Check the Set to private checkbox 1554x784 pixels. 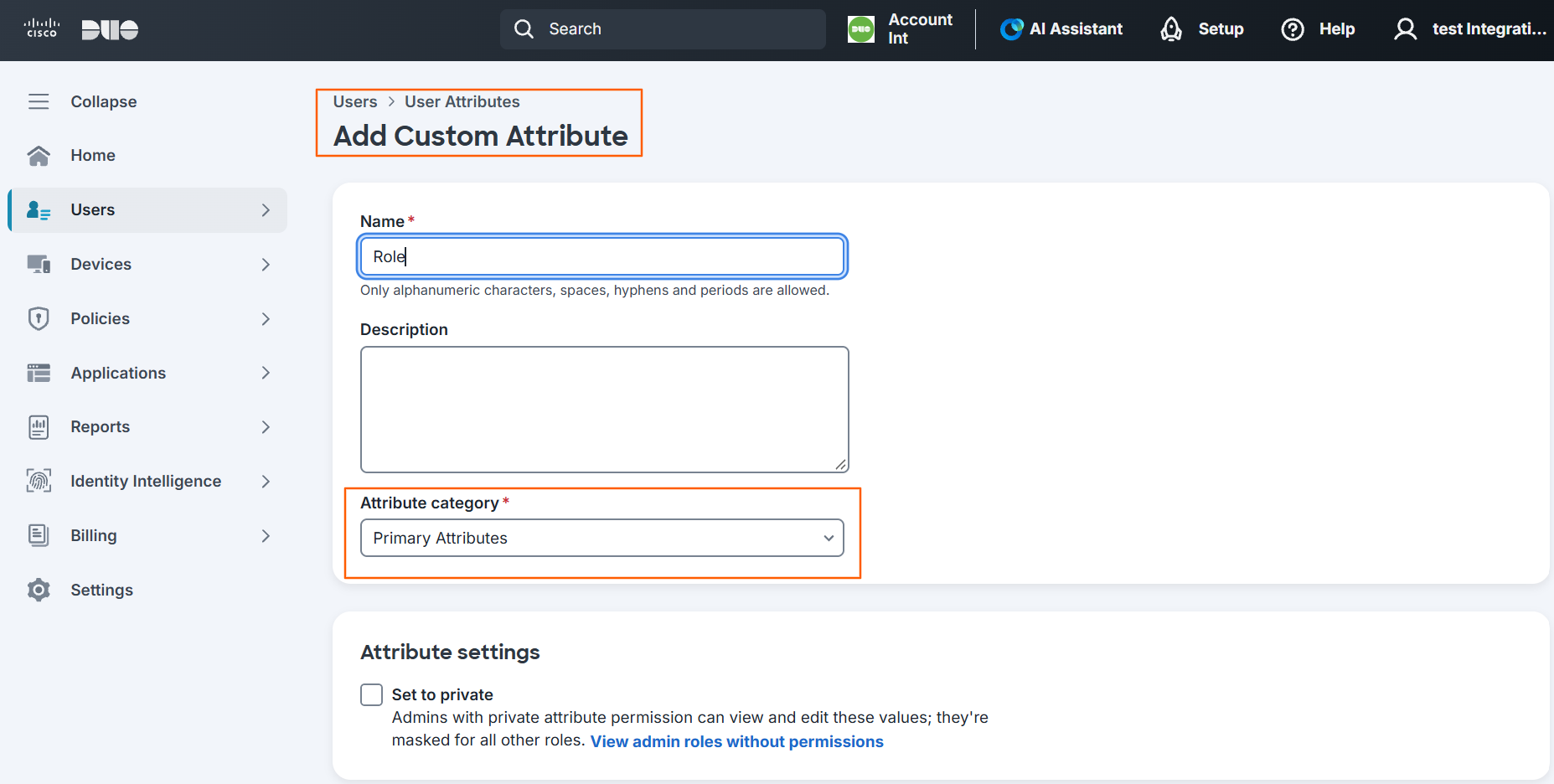tap(371, 694)
